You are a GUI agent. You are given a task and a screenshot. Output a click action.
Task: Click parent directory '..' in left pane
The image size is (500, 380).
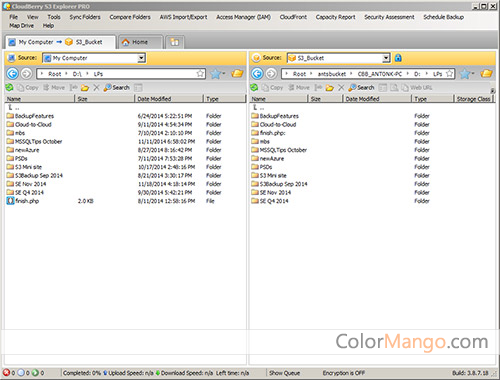point(13,107)
